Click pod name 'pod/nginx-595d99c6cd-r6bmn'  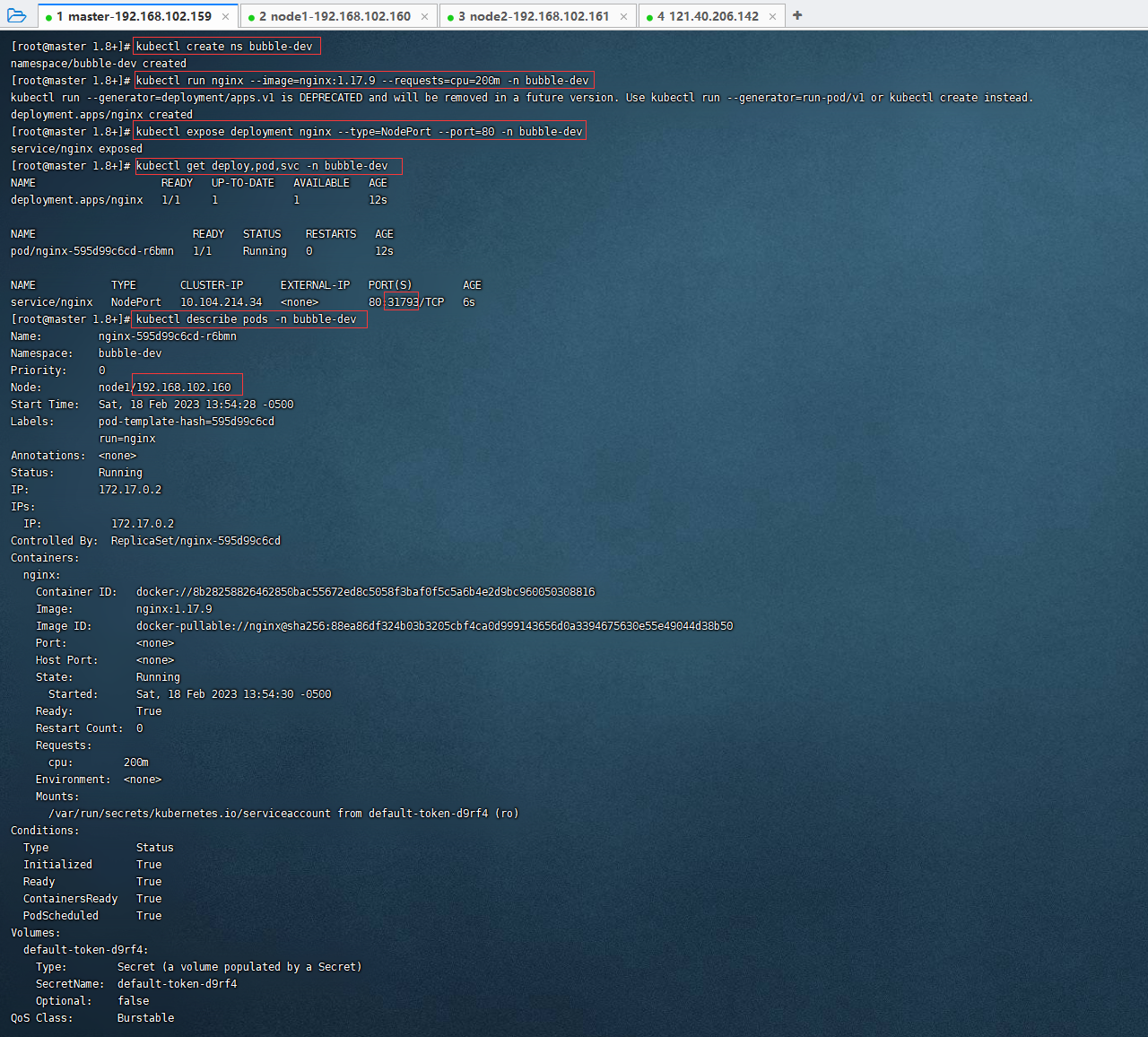tap(92, 251)
